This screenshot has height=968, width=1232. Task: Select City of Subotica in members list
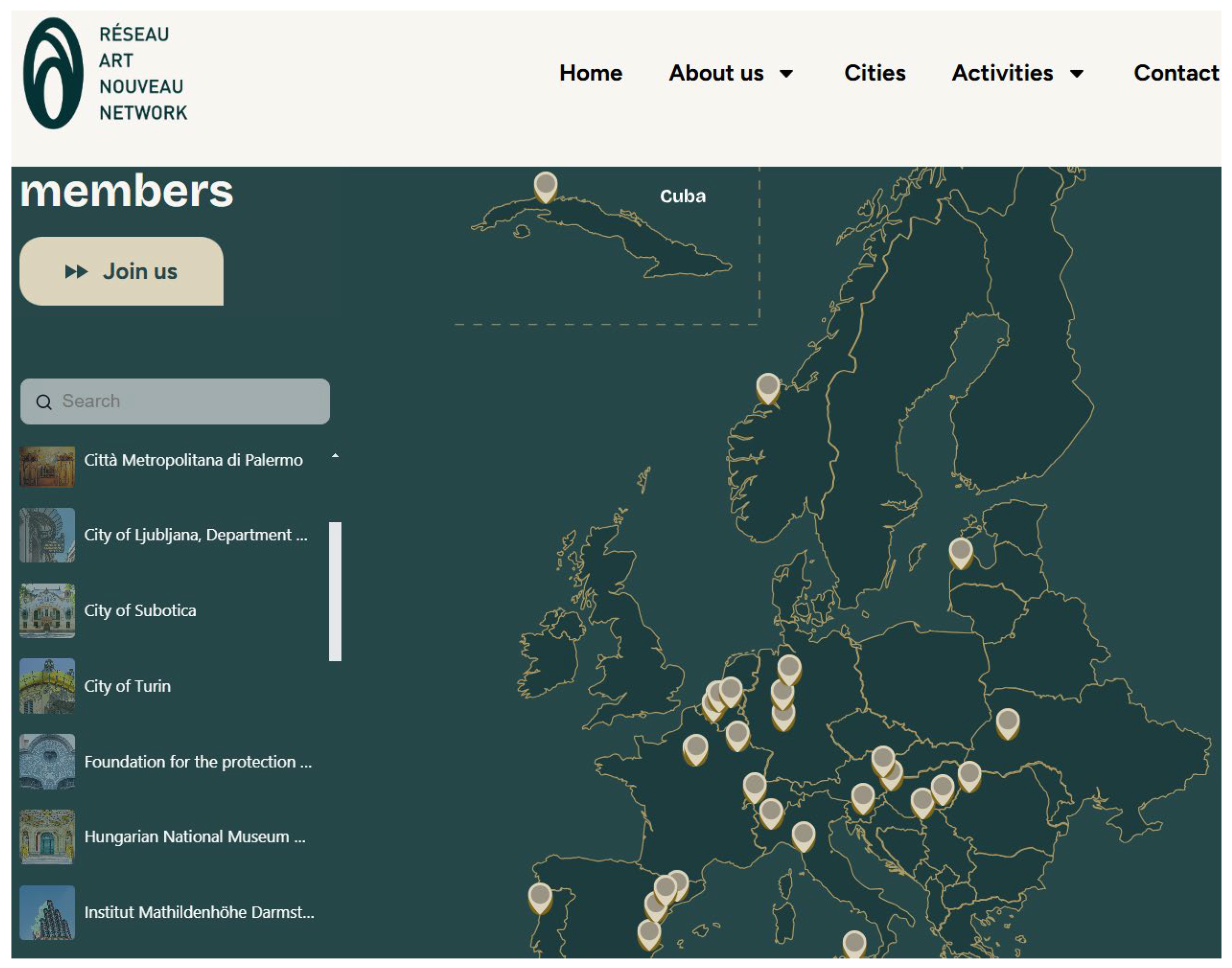tap(140, 610)
